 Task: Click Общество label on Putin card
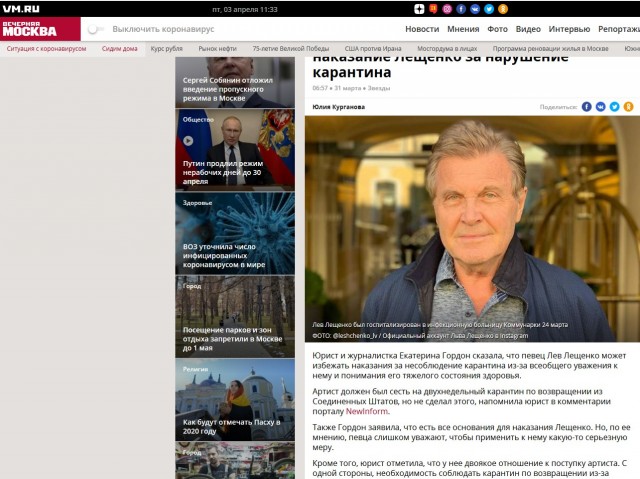(198, 120)
